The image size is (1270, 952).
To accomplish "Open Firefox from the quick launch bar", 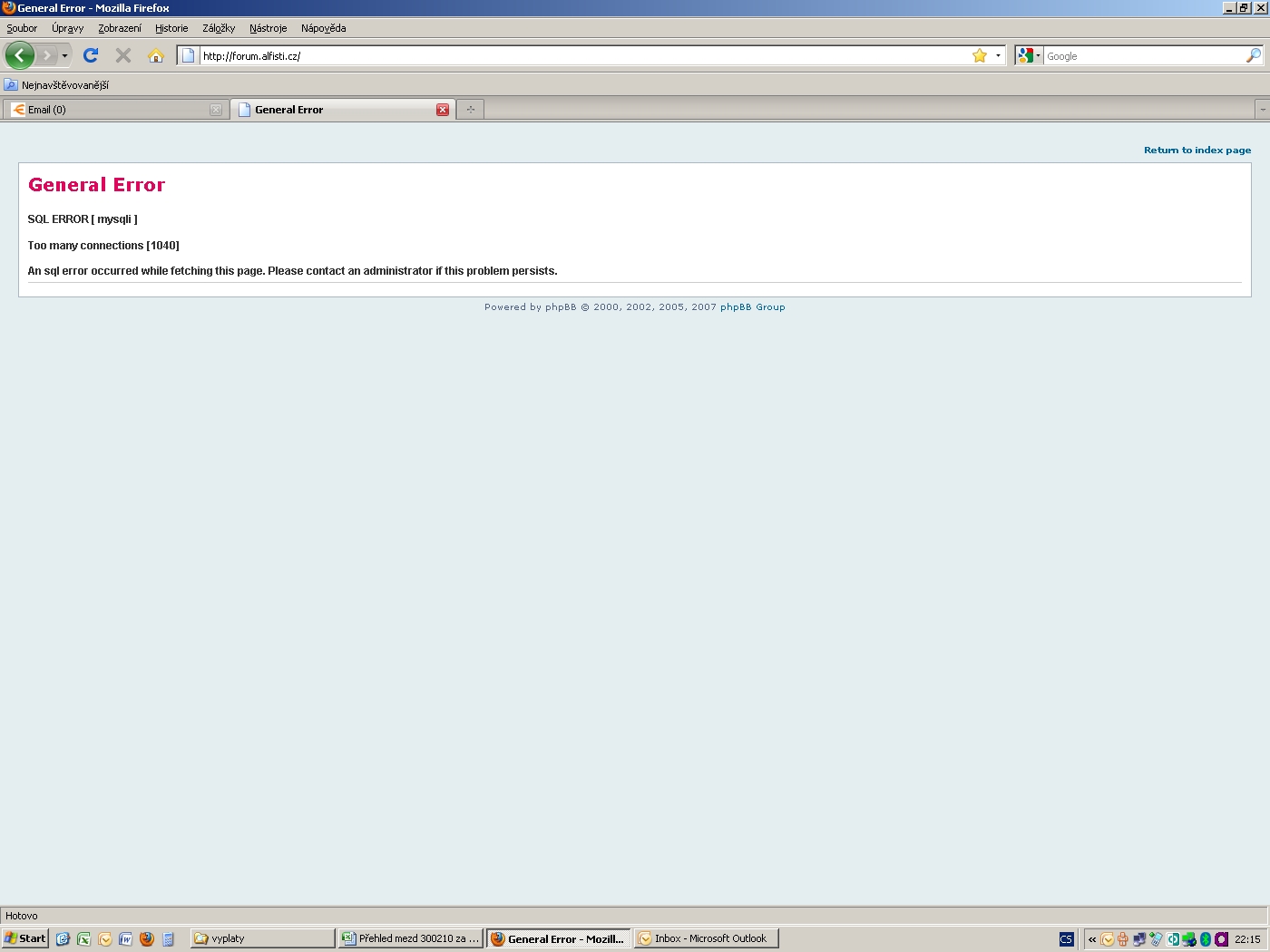I will pyautogui.click(x=147, y=938).
